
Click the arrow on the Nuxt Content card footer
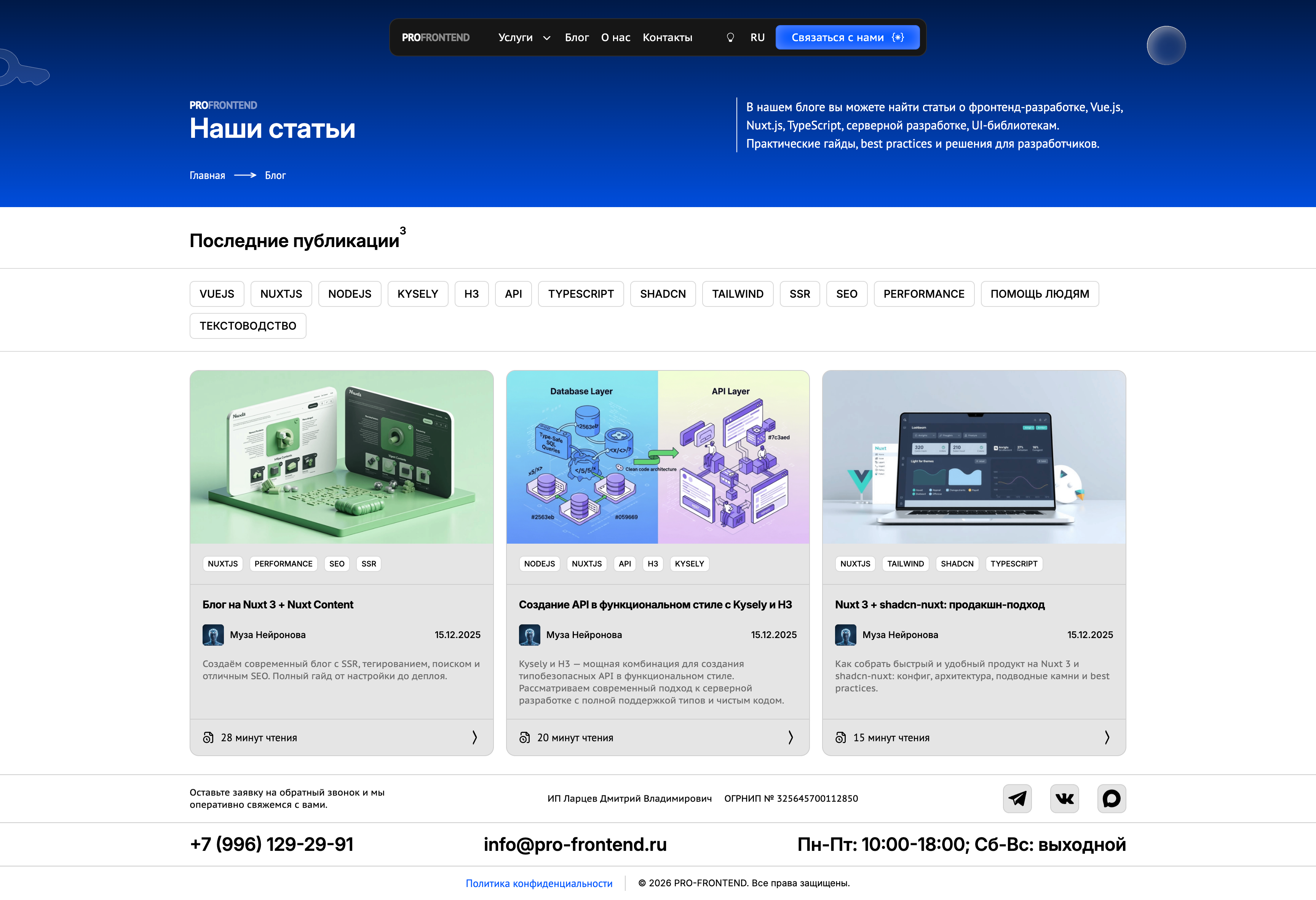474,737
